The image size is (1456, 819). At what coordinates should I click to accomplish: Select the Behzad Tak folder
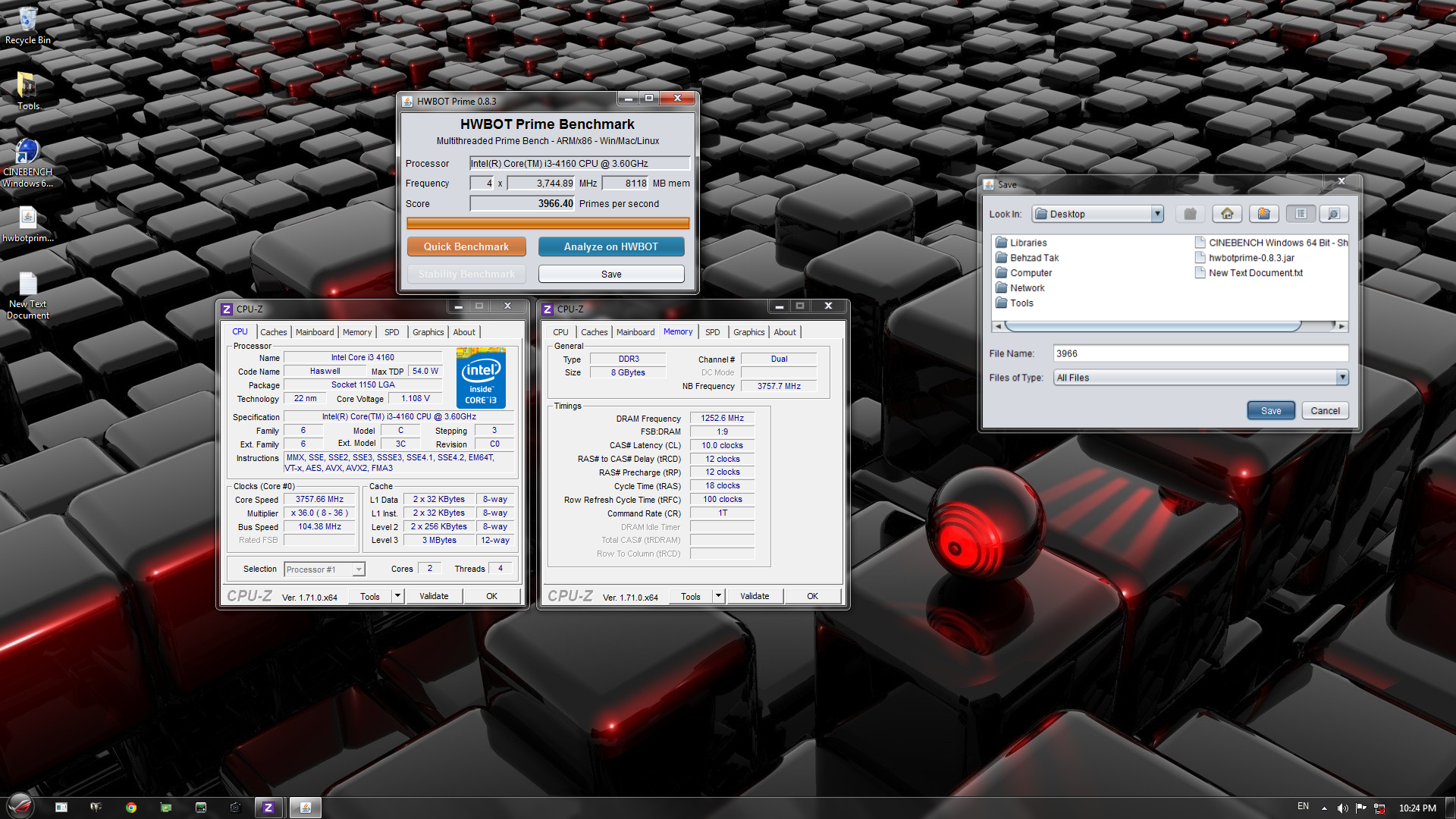(x=1028, y=258)
